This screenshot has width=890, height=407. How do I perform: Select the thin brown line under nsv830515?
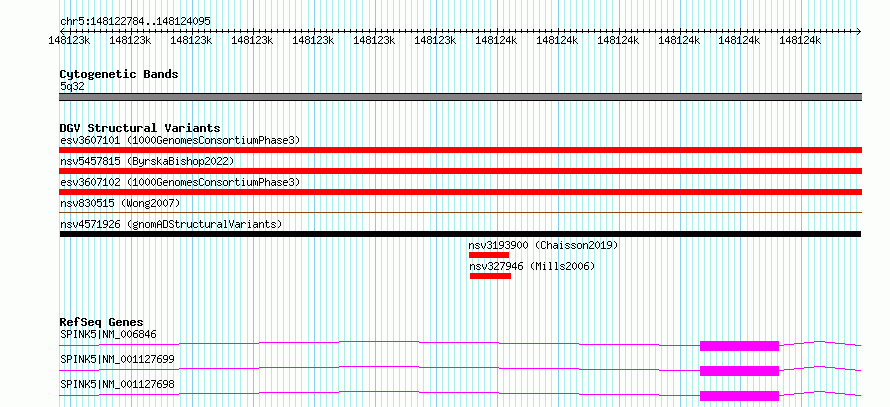click(460, 212)
